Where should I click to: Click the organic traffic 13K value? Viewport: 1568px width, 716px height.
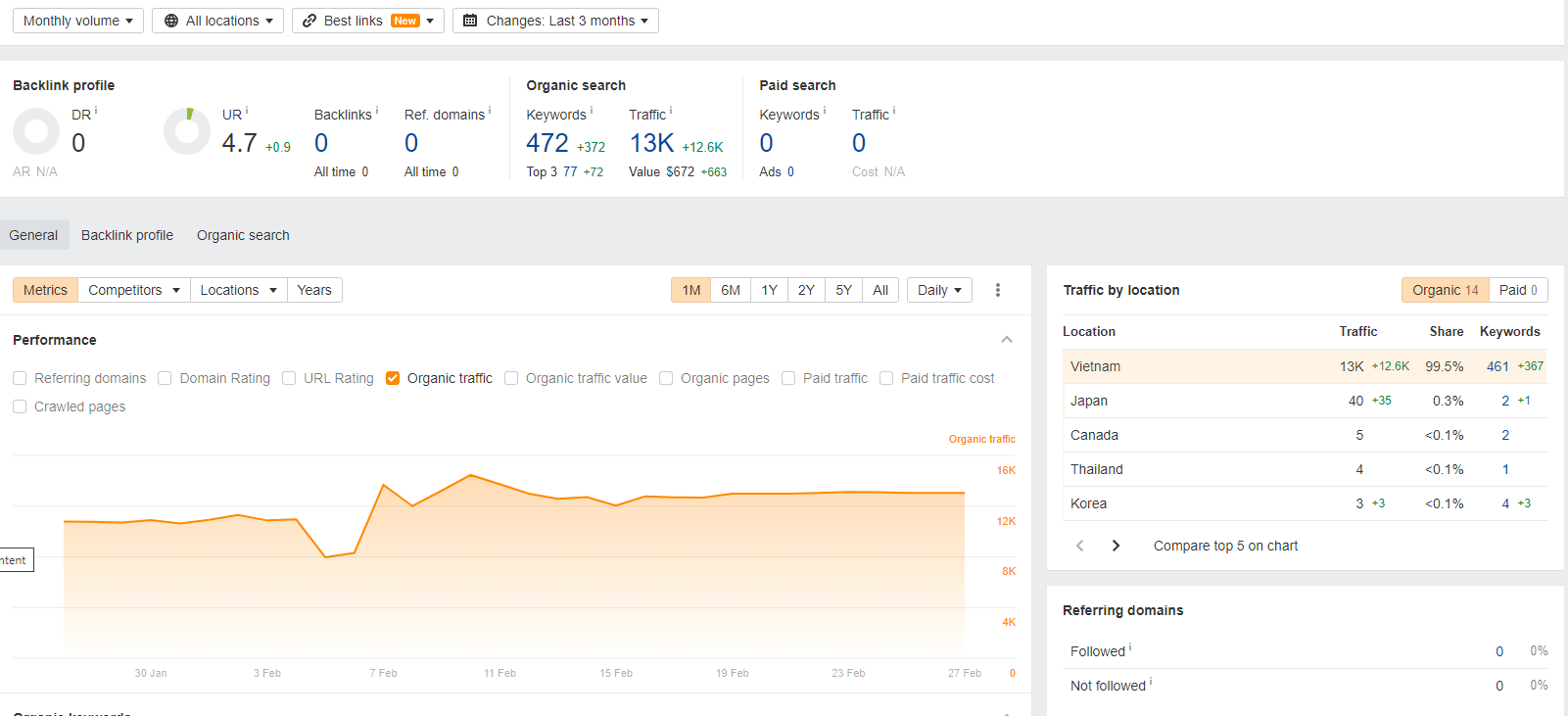(x=651, y=143)
